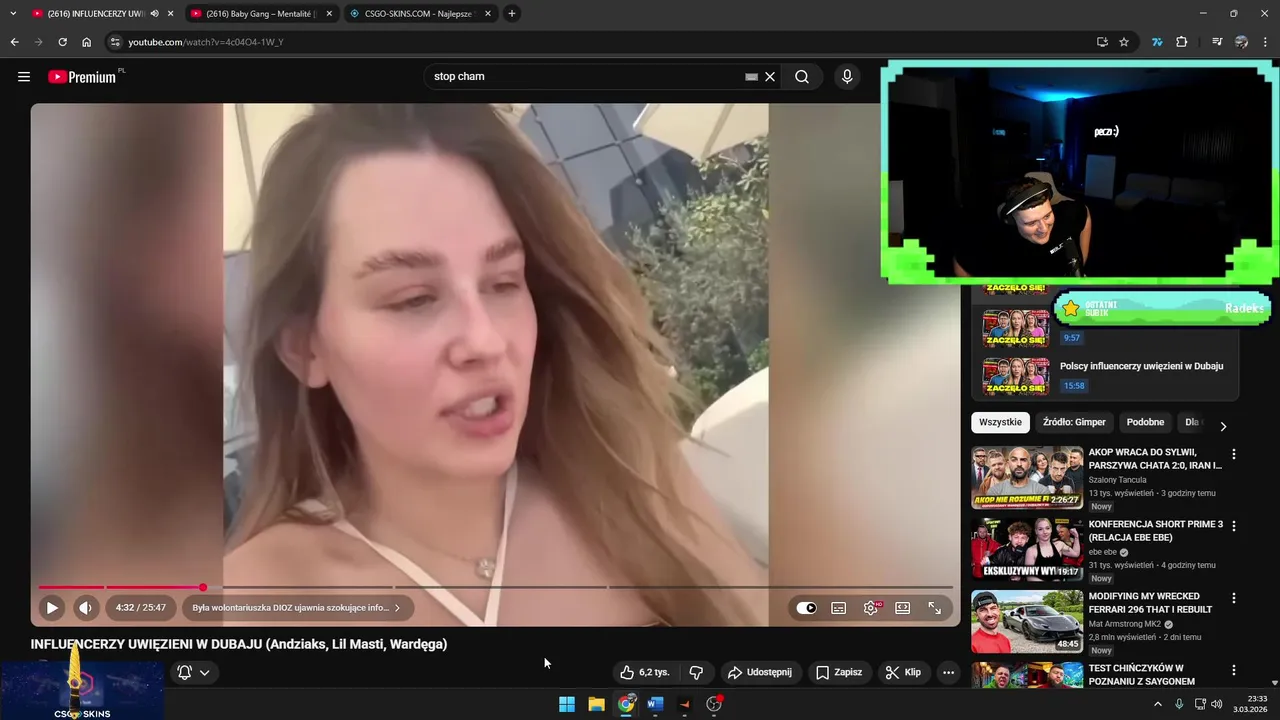Go back in browser history
The width and height of the screenshot is (1280, 720).
(15, 42)
